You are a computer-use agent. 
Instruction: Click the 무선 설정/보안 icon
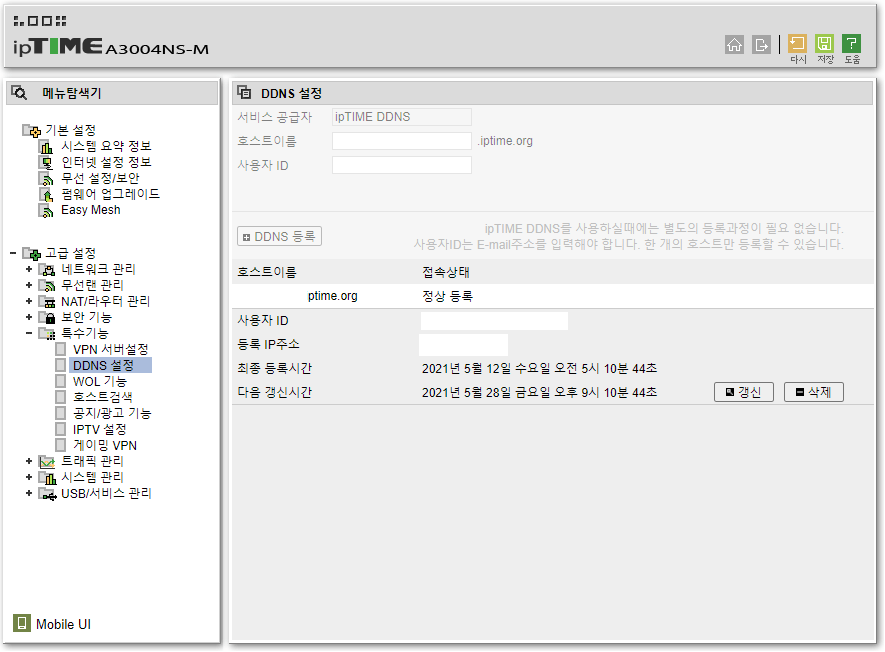click(x=46, y=178)
